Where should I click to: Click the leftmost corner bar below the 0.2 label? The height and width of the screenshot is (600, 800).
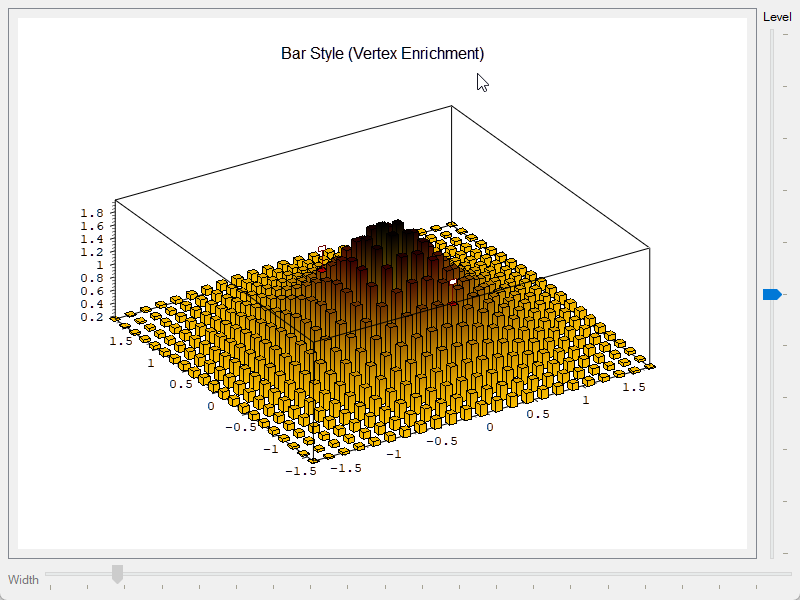[x=115, y=319]
